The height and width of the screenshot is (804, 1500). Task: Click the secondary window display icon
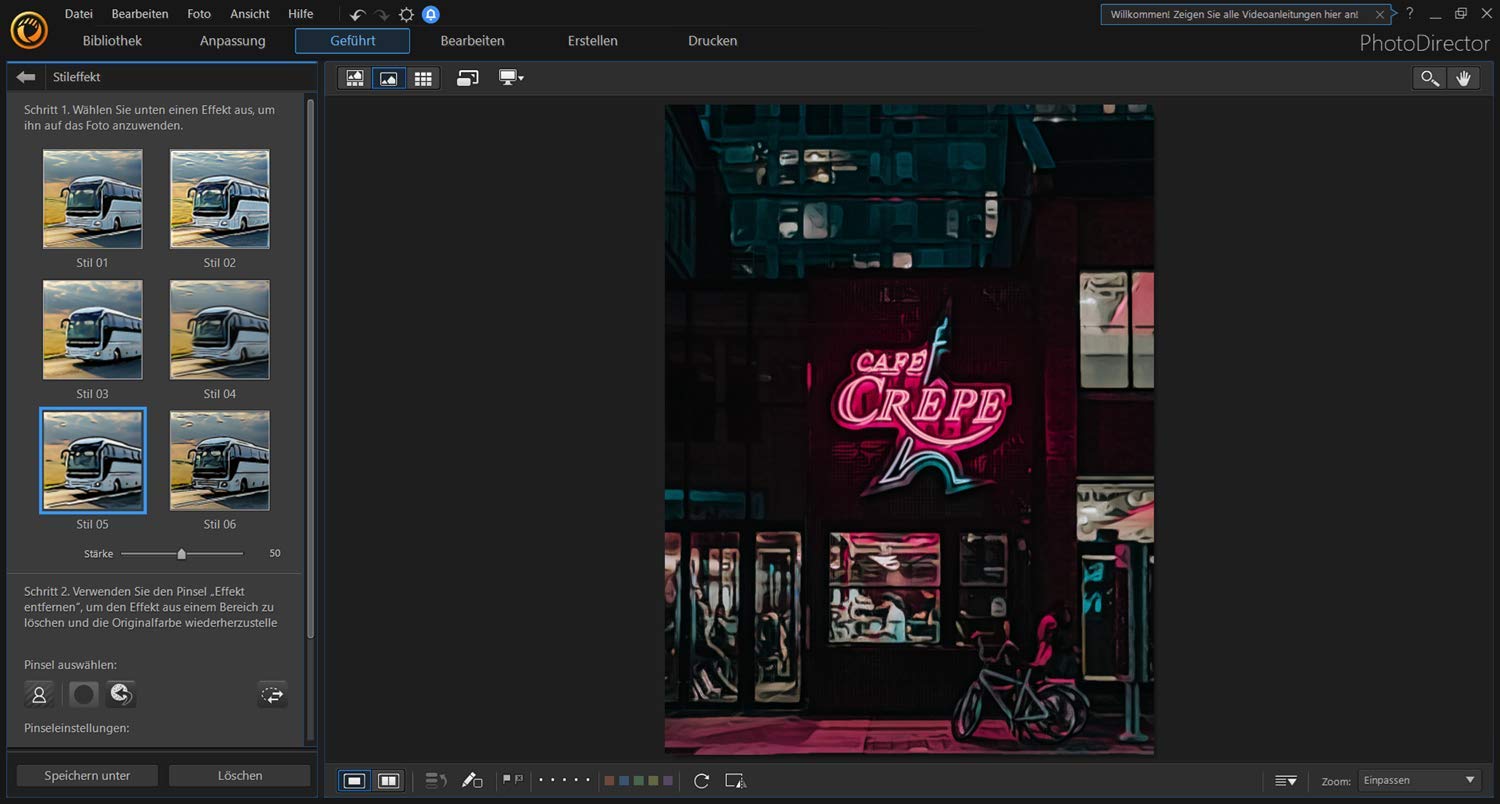467,78
